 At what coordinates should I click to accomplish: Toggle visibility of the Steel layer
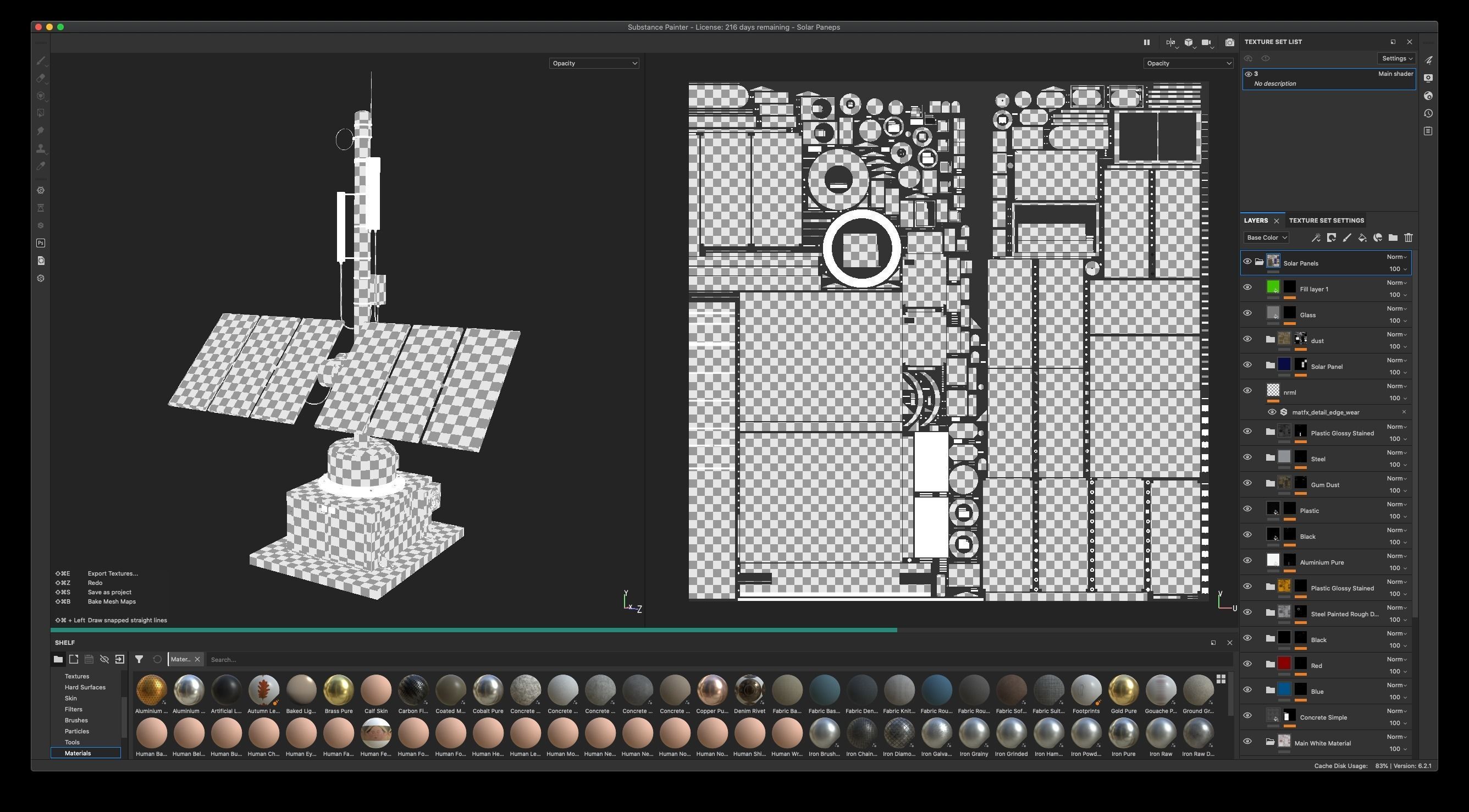tap(1247, 457)
